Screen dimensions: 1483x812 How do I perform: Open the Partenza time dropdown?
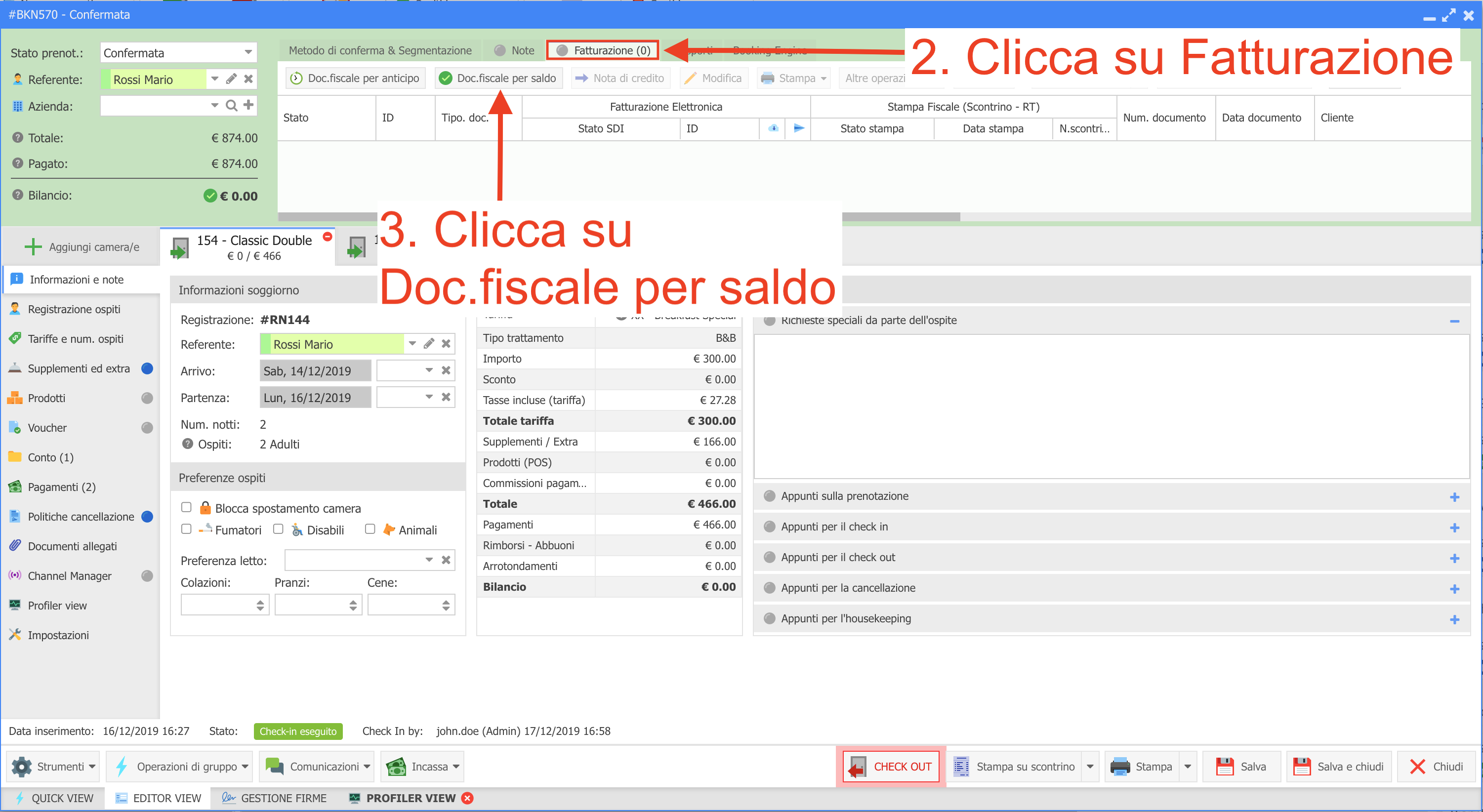point(429,397)
